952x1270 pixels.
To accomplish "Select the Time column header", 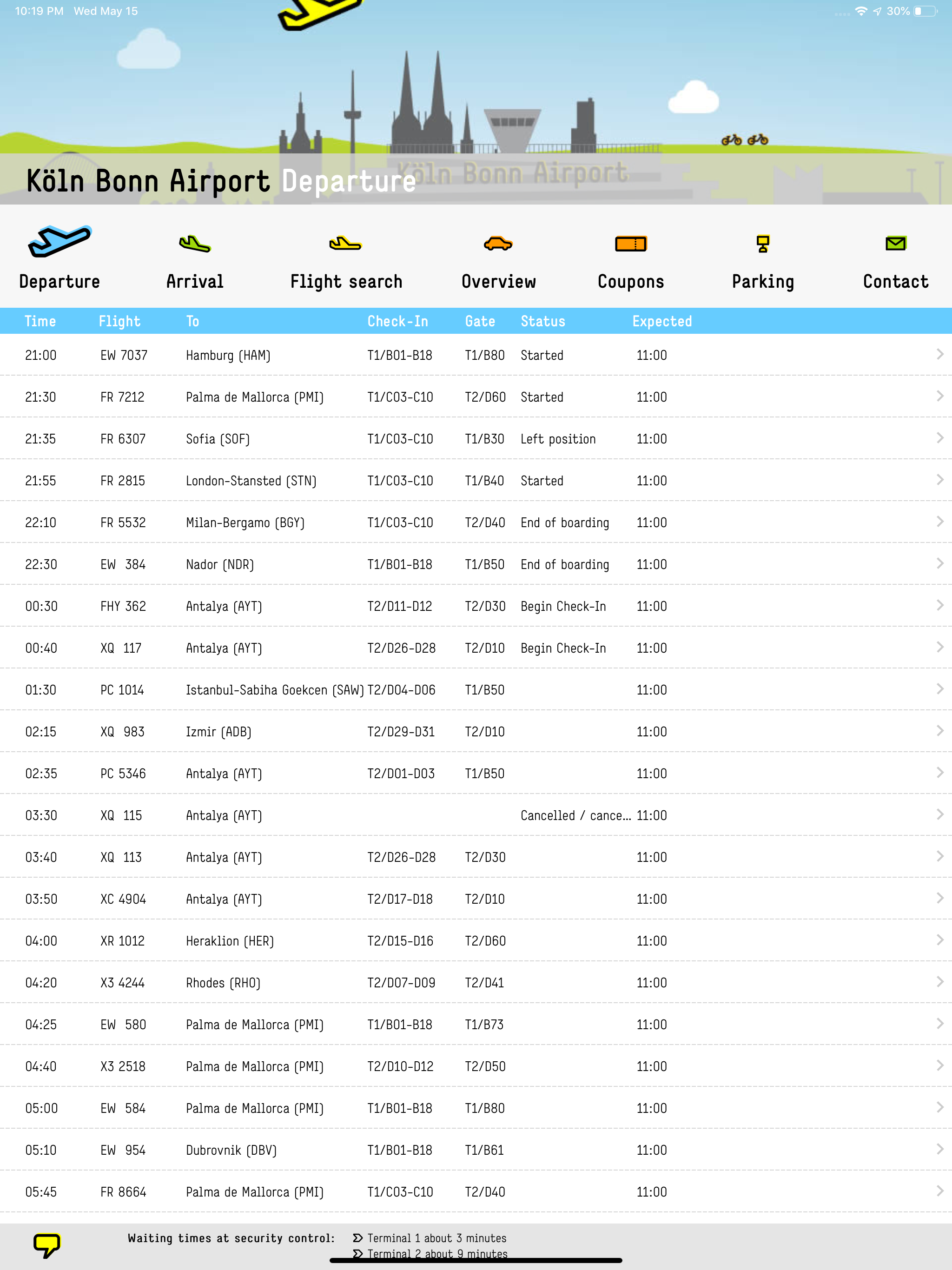I will pyautogui.click(x=40, y=321).
